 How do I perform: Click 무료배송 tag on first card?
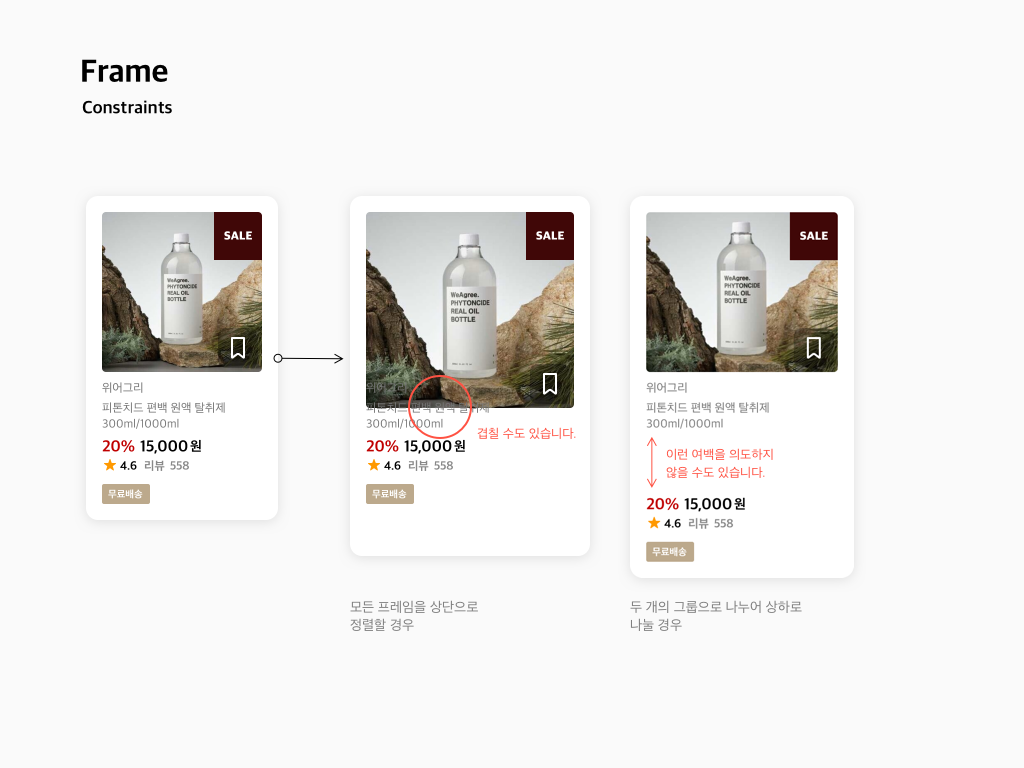coord(125,494)
